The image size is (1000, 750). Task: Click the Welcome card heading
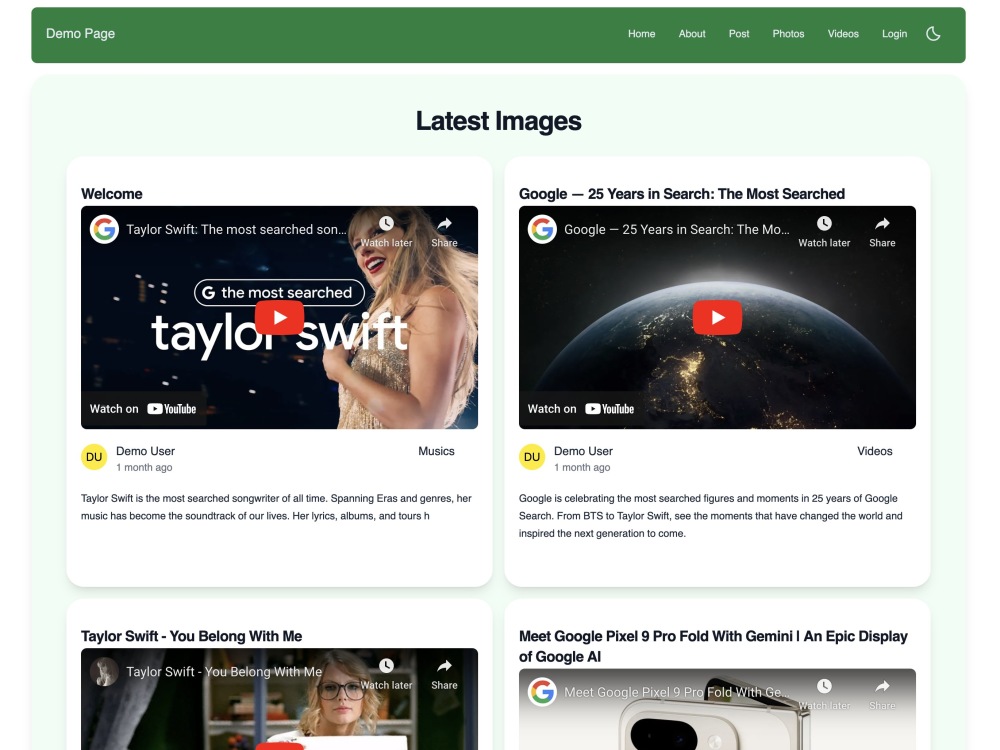click(x=112, y=194)
